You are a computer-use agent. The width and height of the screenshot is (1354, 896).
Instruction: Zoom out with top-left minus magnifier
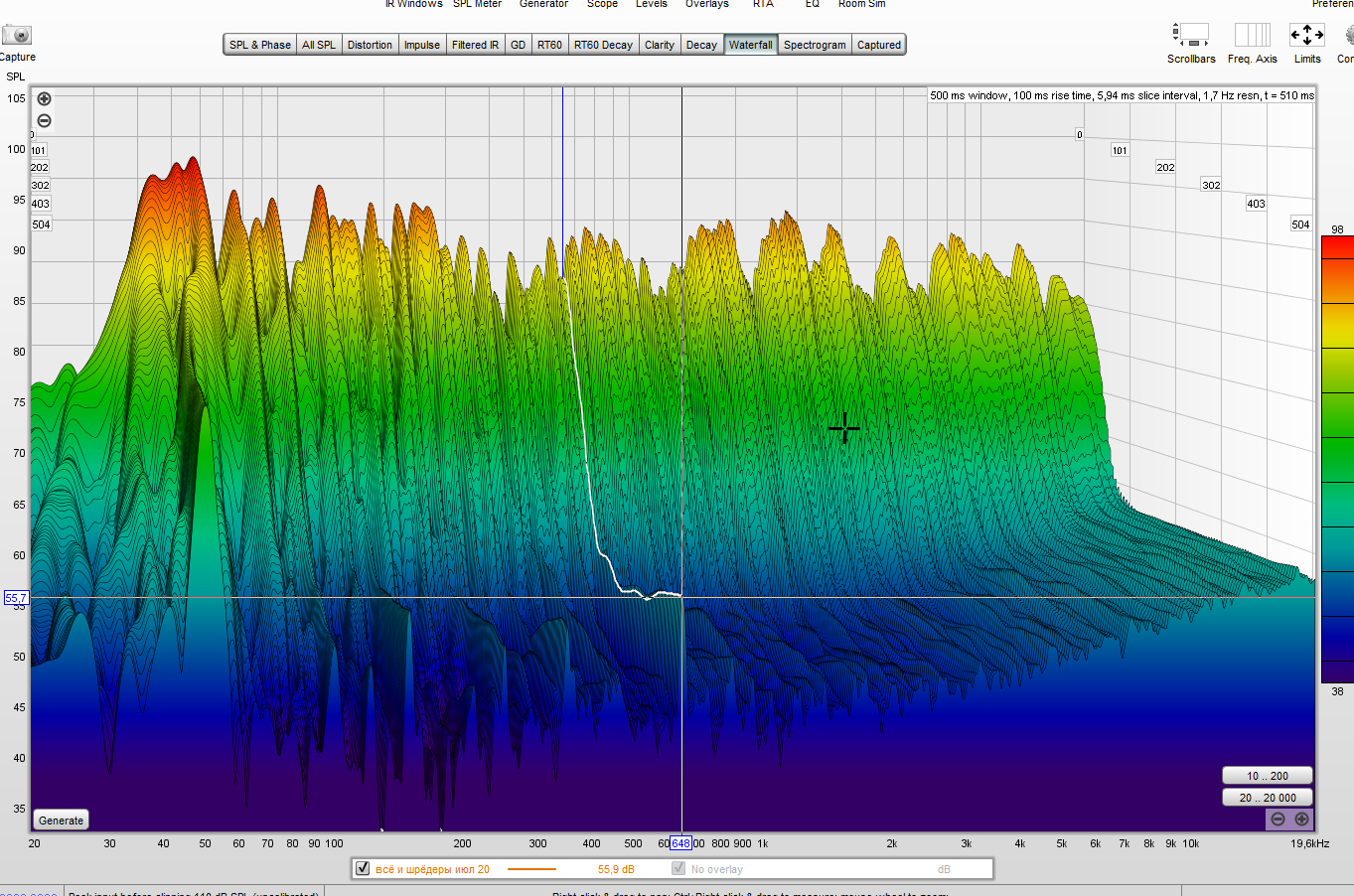click(x=44, y=121)
